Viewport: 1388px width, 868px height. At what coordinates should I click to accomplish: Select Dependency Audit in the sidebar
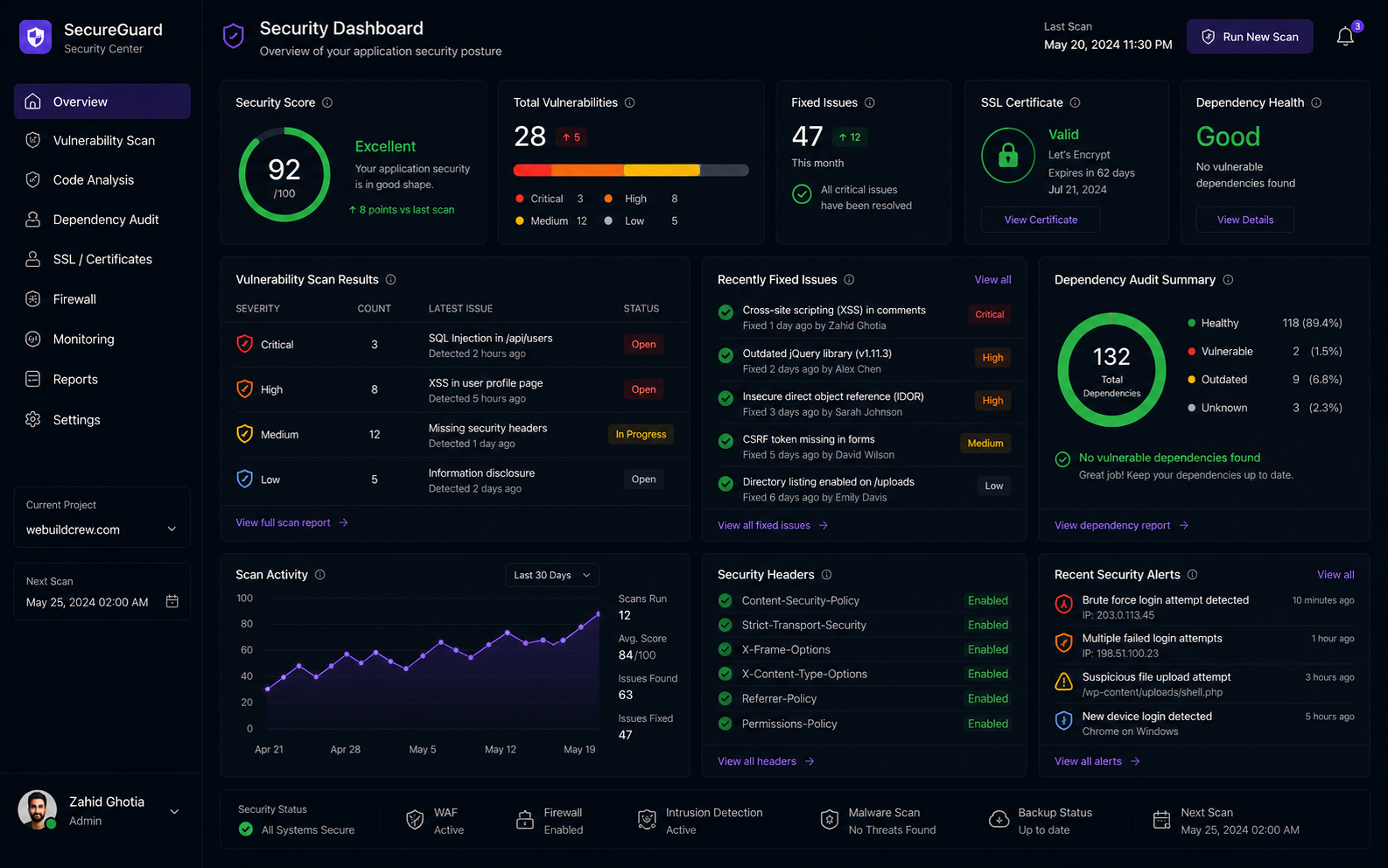pos(102,220)
